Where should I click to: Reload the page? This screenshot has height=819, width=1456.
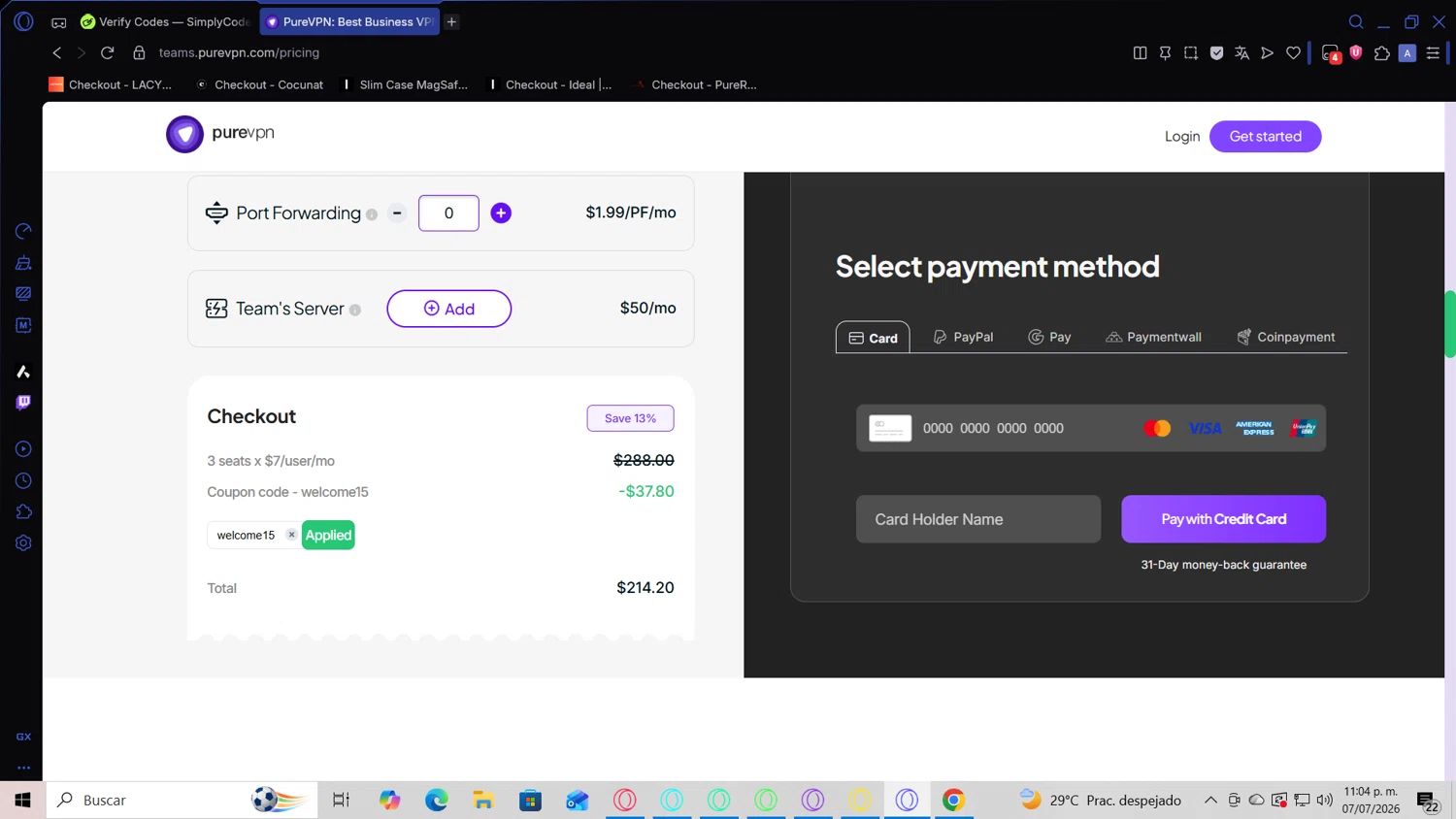point(108,52)
